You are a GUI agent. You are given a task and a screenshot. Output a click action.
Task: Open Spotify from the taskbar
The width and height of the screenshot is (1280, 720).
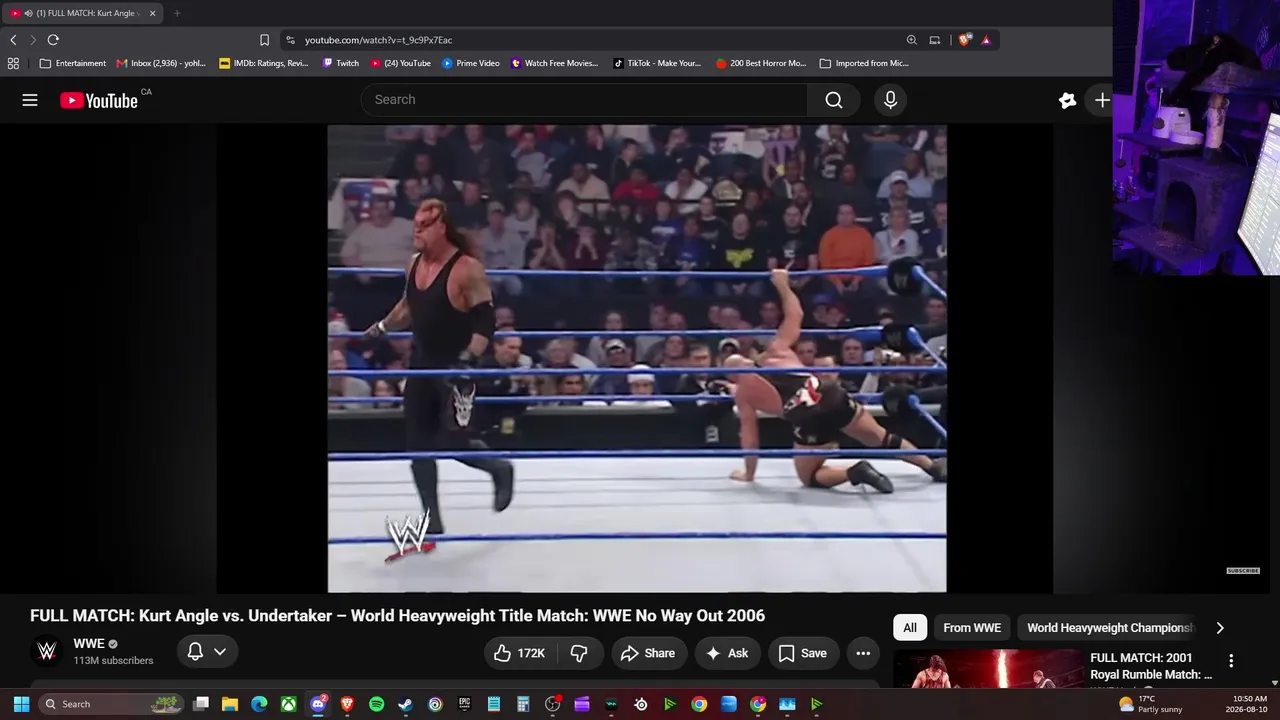(x=376, y=704)
